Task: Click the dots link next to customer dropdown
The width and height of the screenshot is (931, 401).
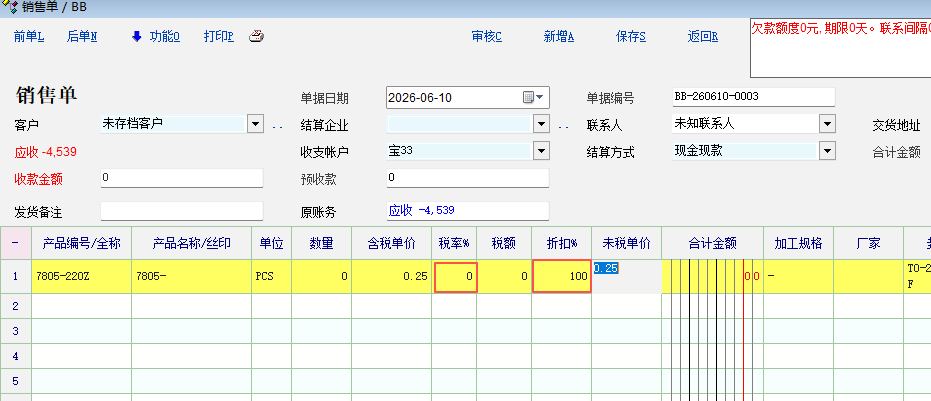Action: [278, 127]
